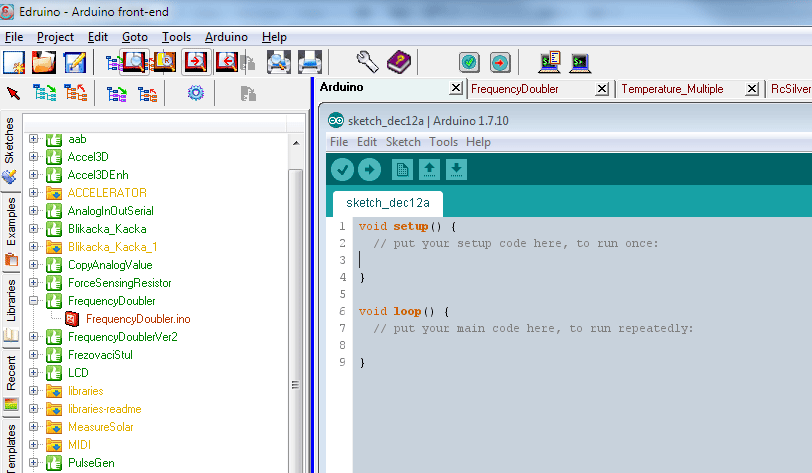Save with the floppy-and-pencil icon
Image resolution: width=812 pixels, height=473 pixels.
click(x=75, y=63)
